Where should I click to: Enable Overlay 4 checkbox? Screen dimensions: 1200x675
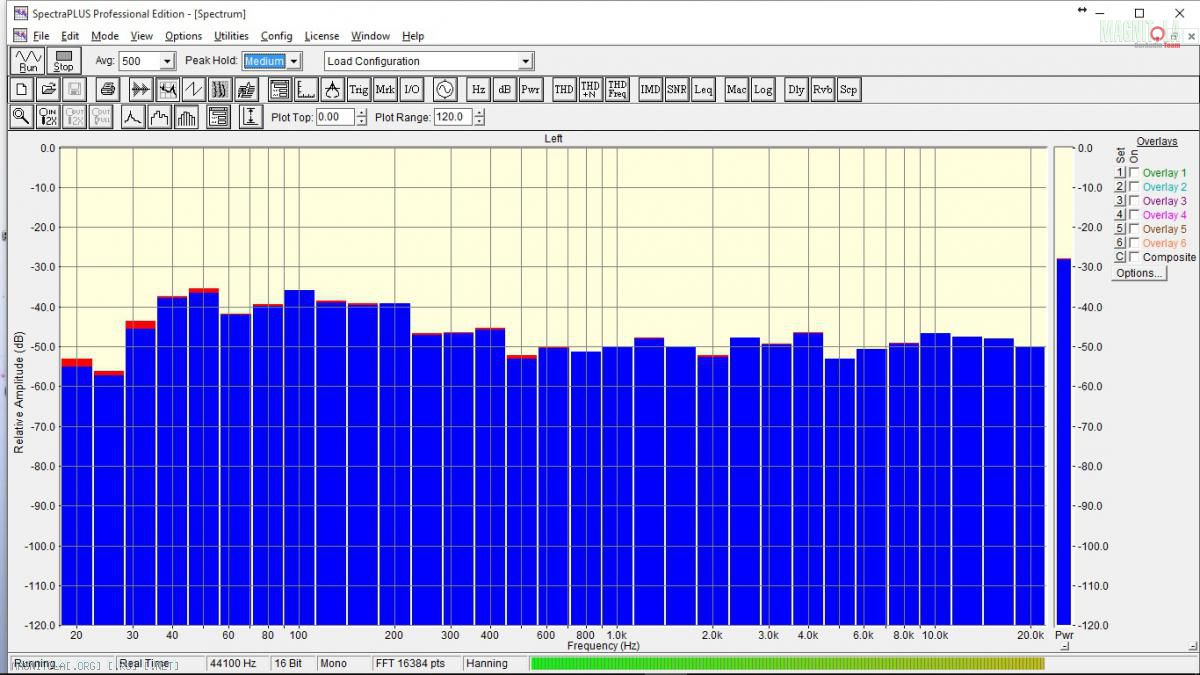click(1134, 215)
